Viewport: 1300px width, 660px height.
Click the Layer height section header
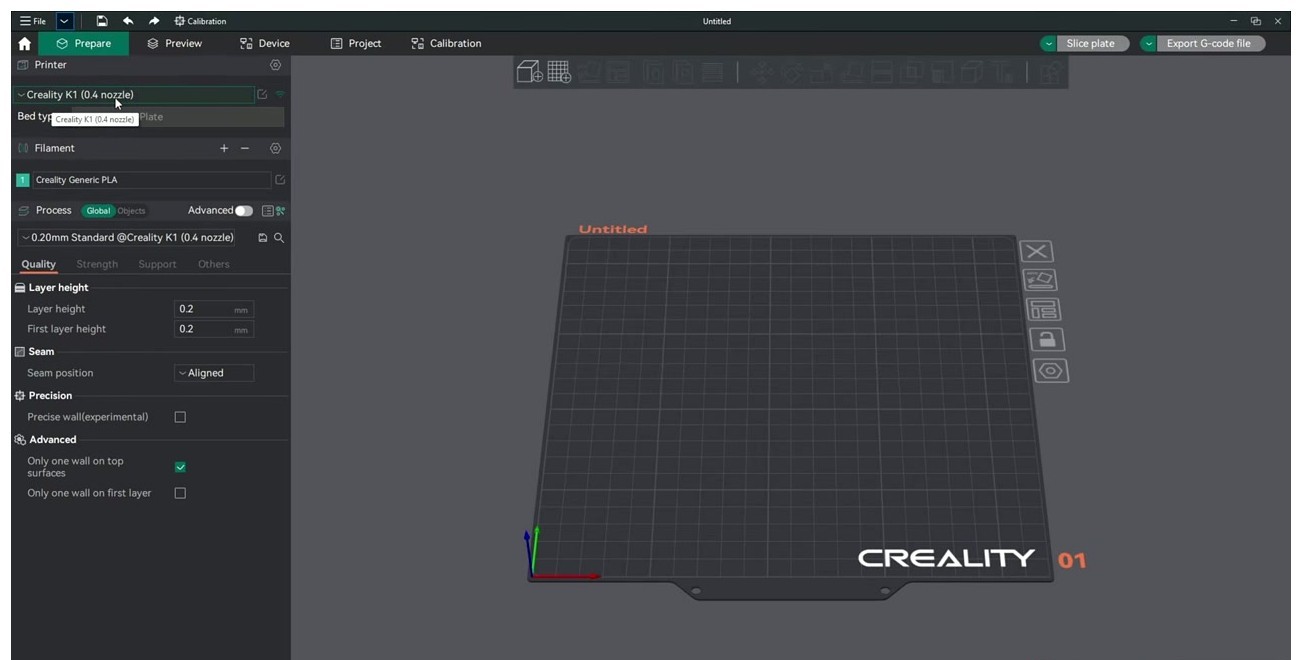[58, 288]
